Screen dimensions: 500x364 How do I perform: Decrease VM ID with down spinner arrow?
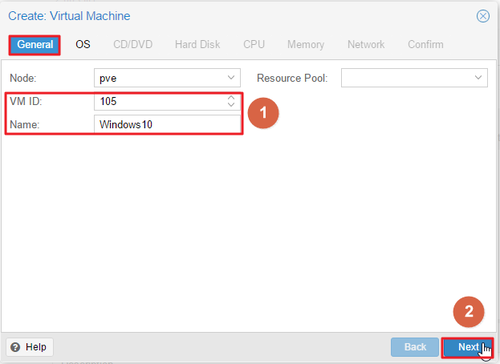pos(231,105)
